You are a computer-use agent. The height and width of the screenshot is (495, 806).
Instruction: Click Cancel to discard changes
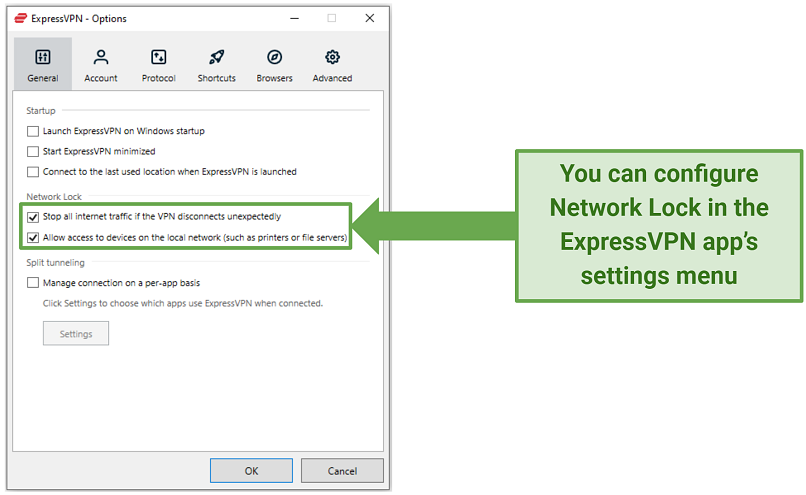coord(342,470)
